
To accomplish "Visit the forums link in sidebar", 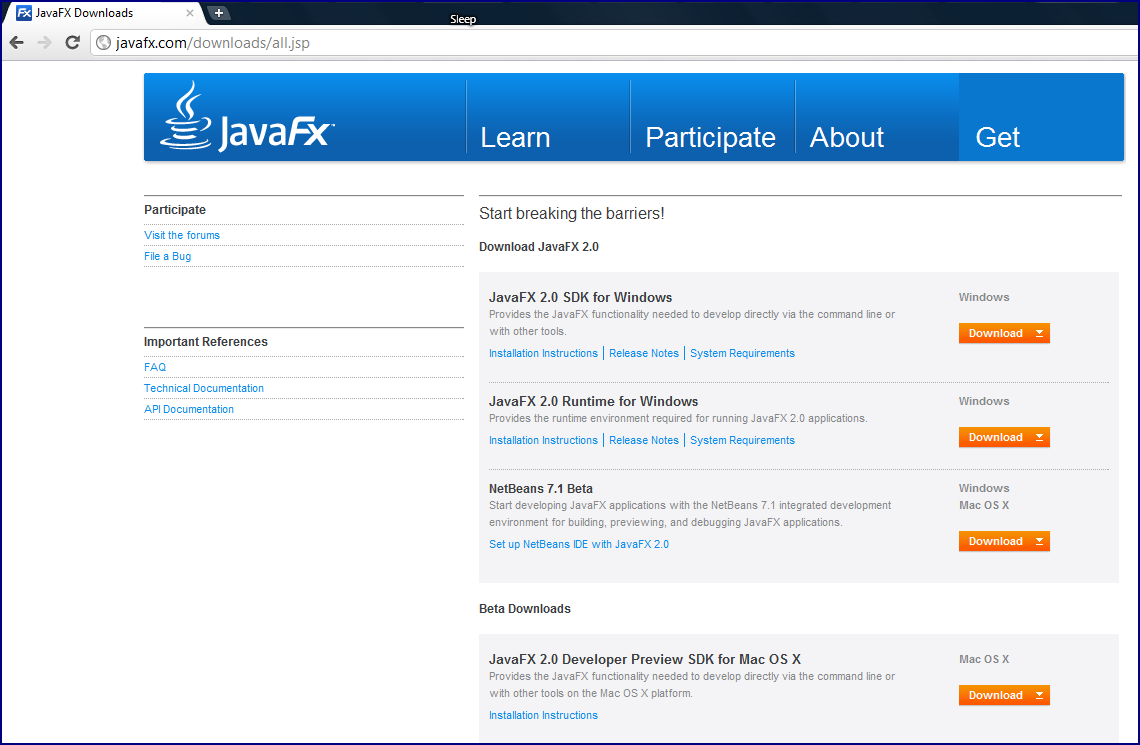I will pos(182,235).
